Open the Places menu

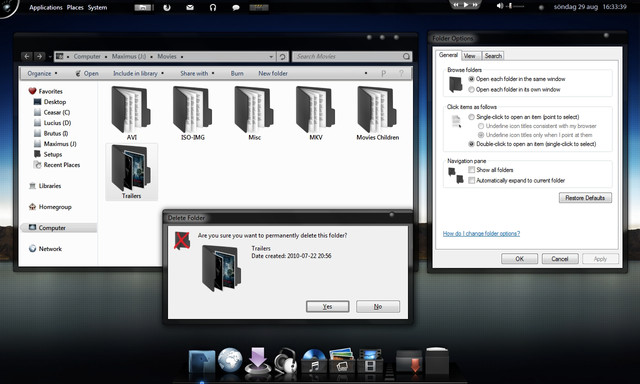pos(75,7)
